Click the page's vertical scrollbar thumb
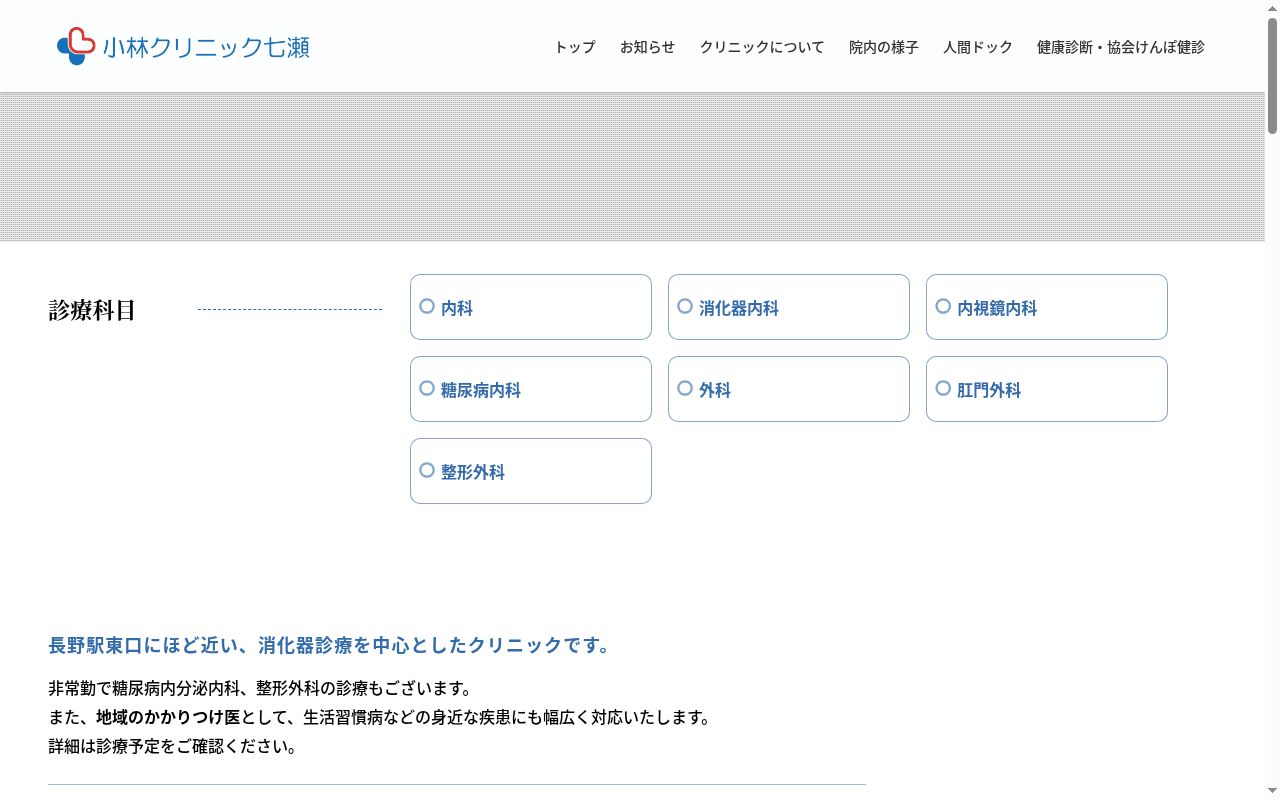The image size is (1280, 800). (1272, 75)
